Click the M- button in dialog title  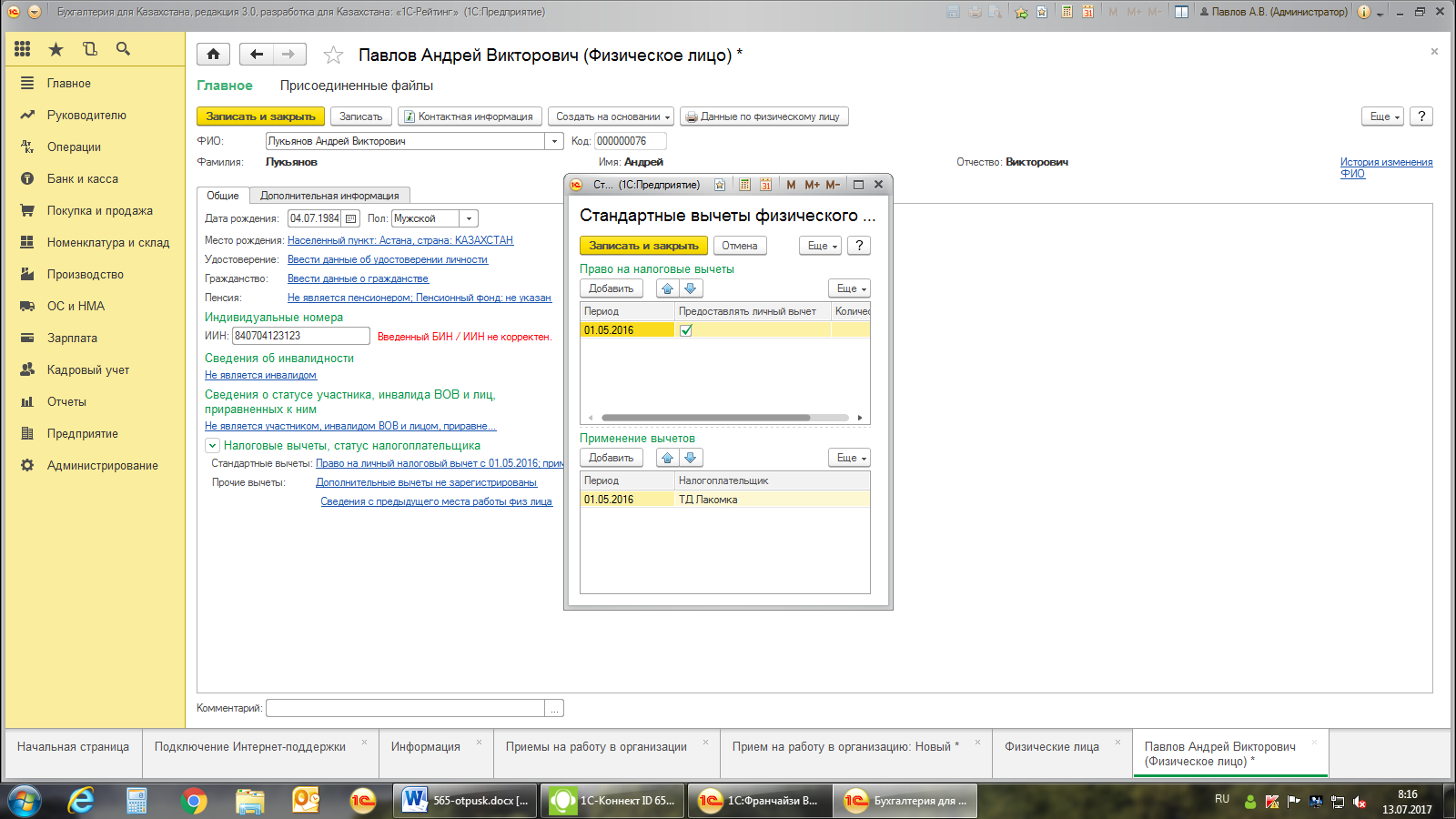833,185
